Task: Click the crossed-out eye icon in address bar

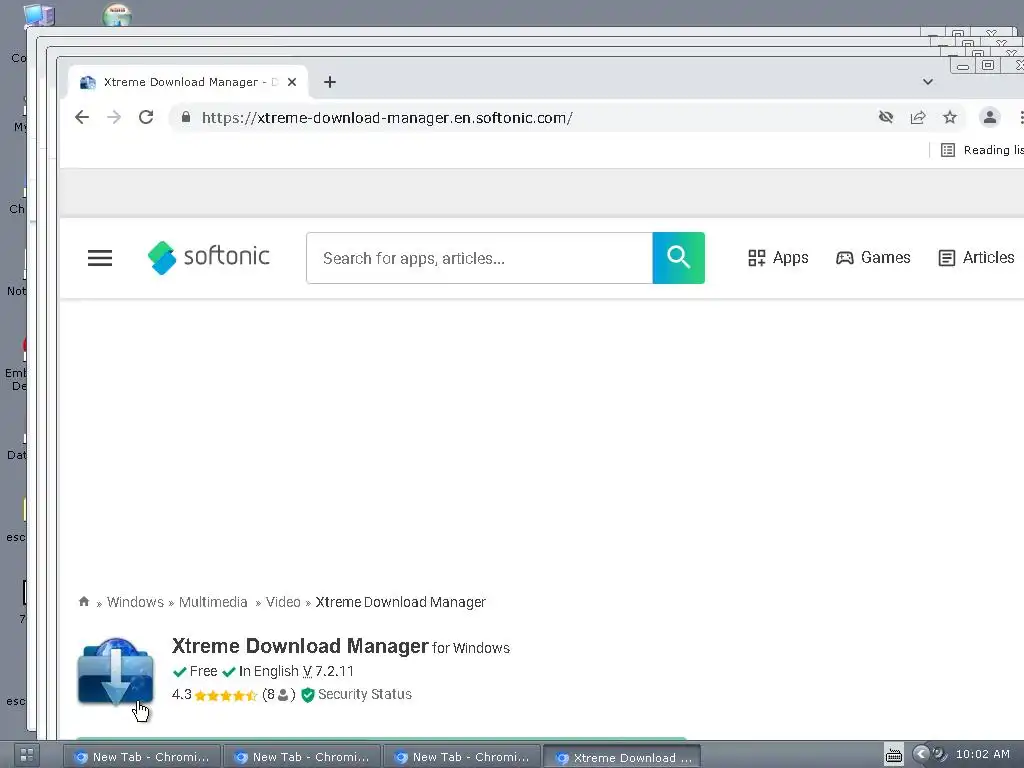Action: point(886,118)
